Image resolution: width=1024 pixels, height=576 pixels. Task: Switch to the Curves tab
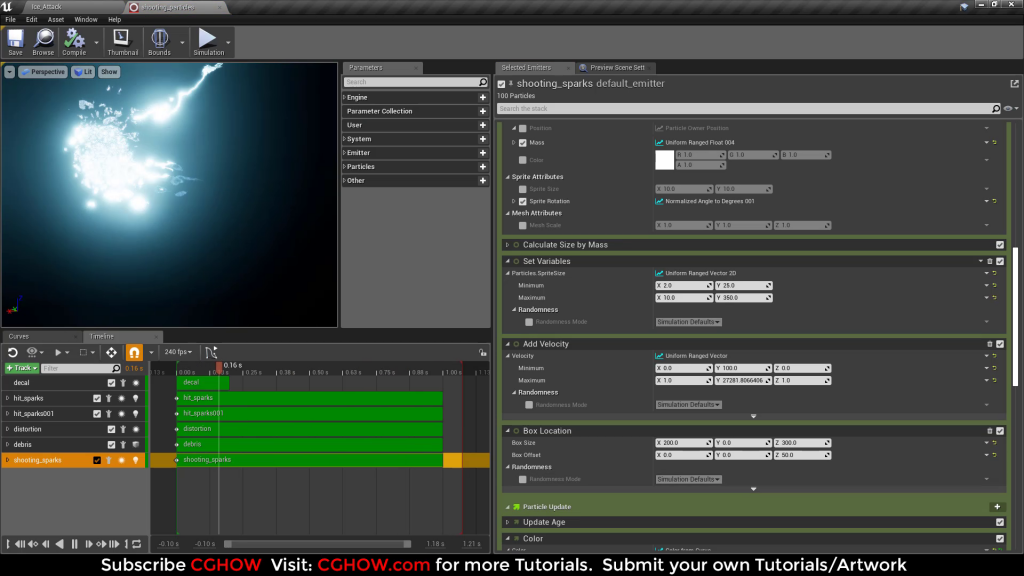[19, 336]
